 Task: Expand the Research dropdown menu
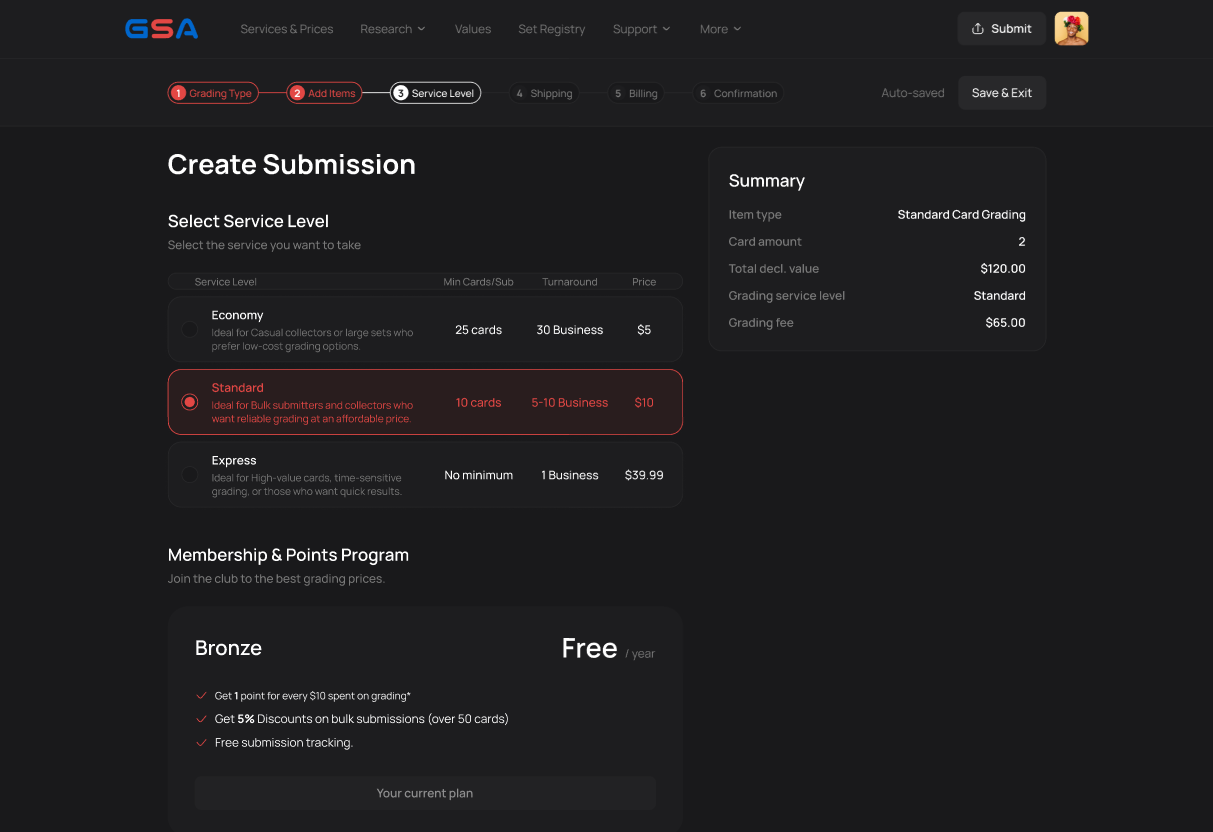393,29
